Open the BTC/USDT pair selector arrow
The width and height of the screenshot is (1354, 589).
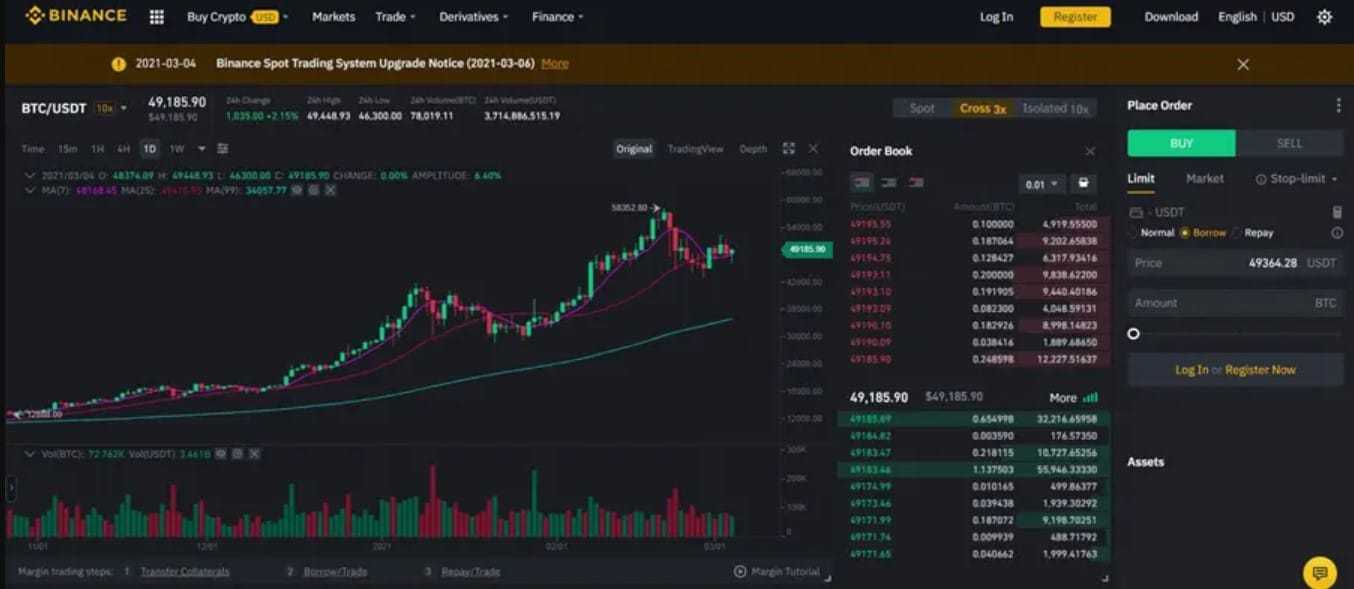click(124, 108)
